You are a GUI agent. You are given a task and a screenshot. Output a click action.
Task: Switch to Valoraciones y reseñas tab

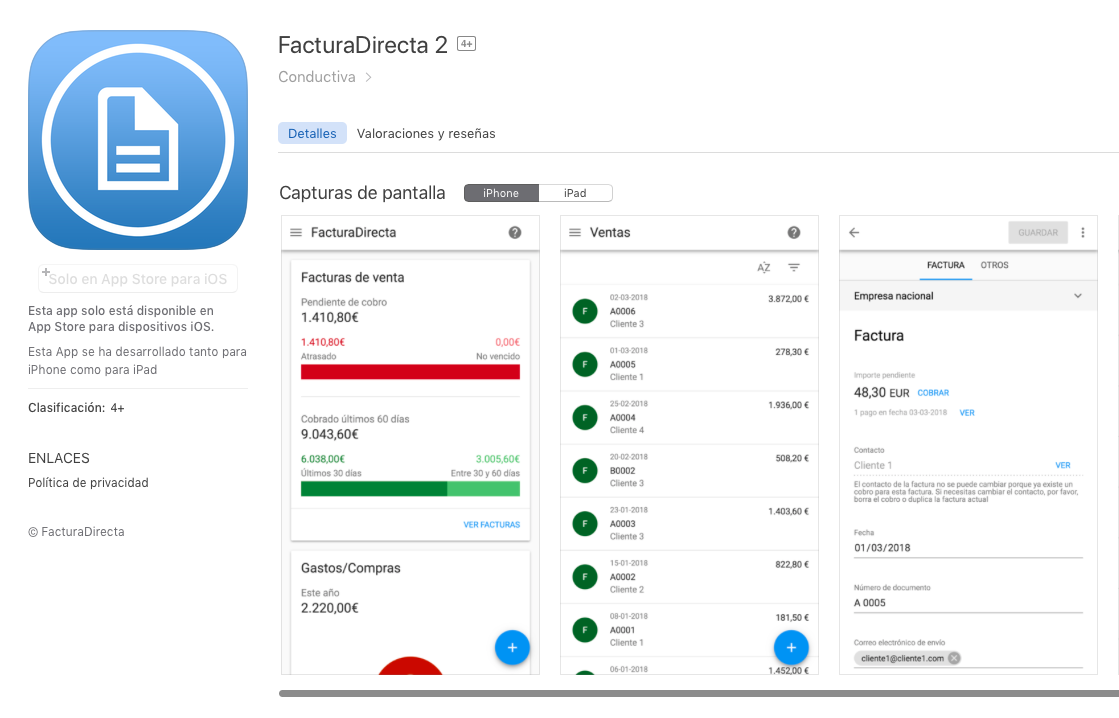pos(426,133)
